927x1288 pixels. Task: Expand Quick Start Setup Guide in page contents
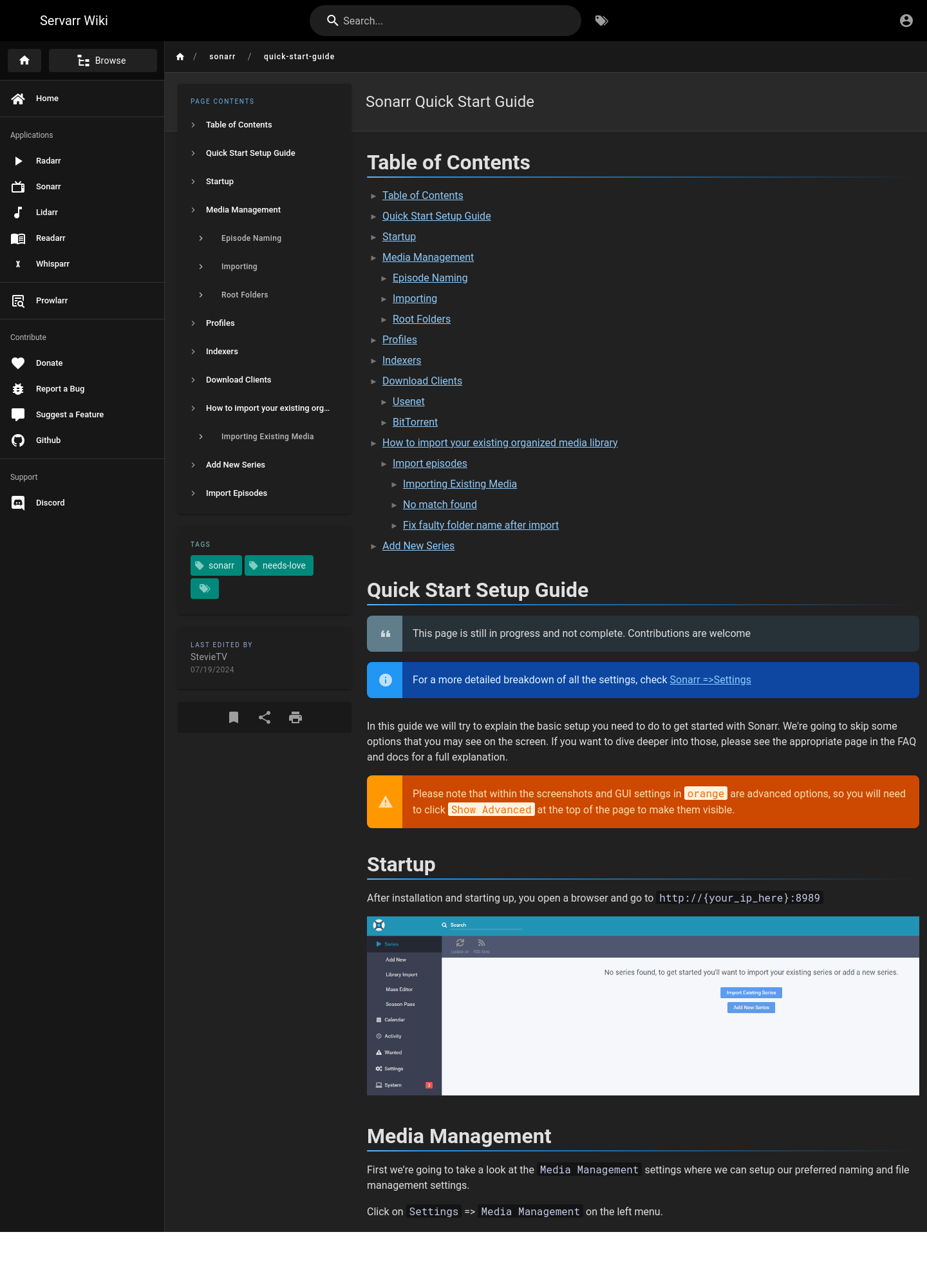(x=193, y=153)
